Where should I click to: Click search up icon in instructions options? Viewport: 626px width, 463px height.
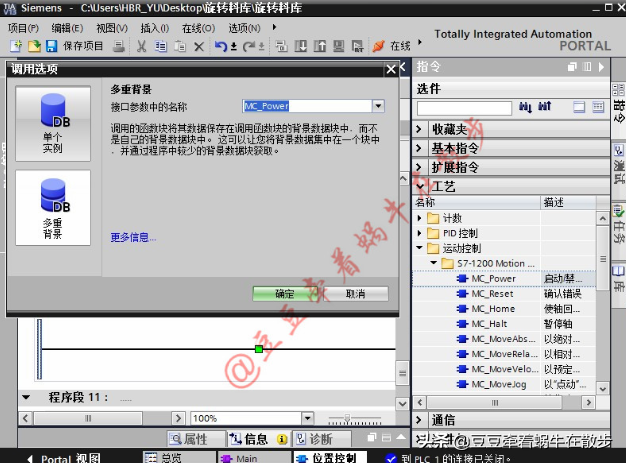[545, 107]
